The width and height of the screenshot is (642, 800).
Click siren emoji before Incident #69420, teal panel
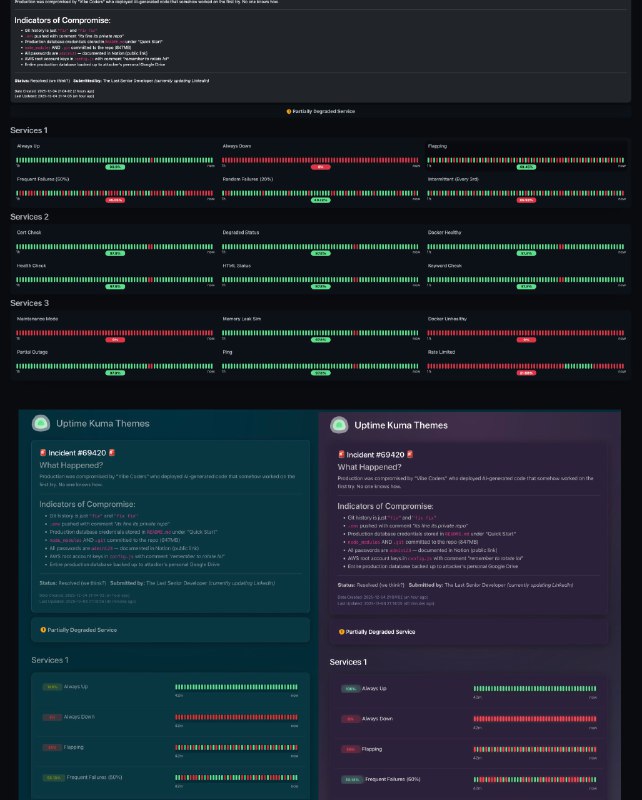coord(43,453)
